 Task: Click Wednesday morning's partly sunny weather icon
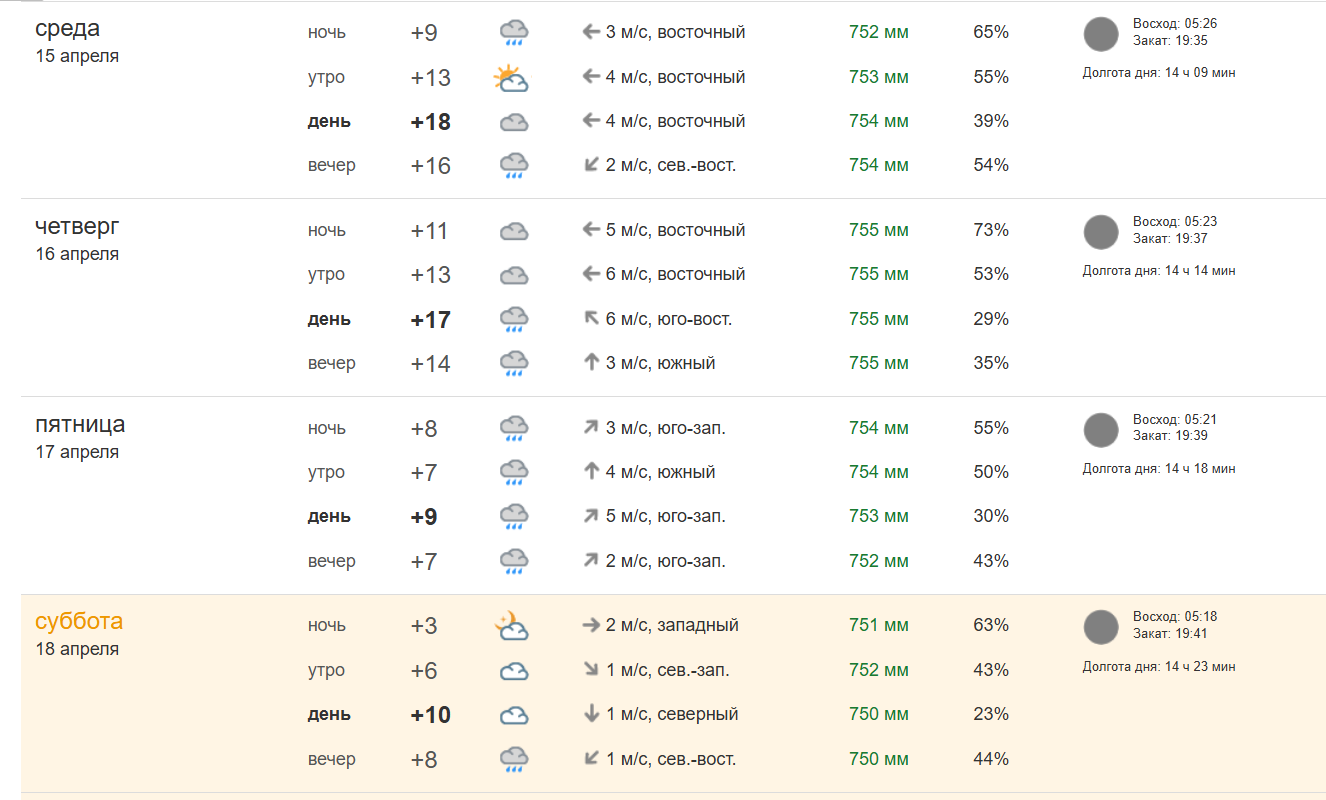pyautogui.click(x=511, y=78)
